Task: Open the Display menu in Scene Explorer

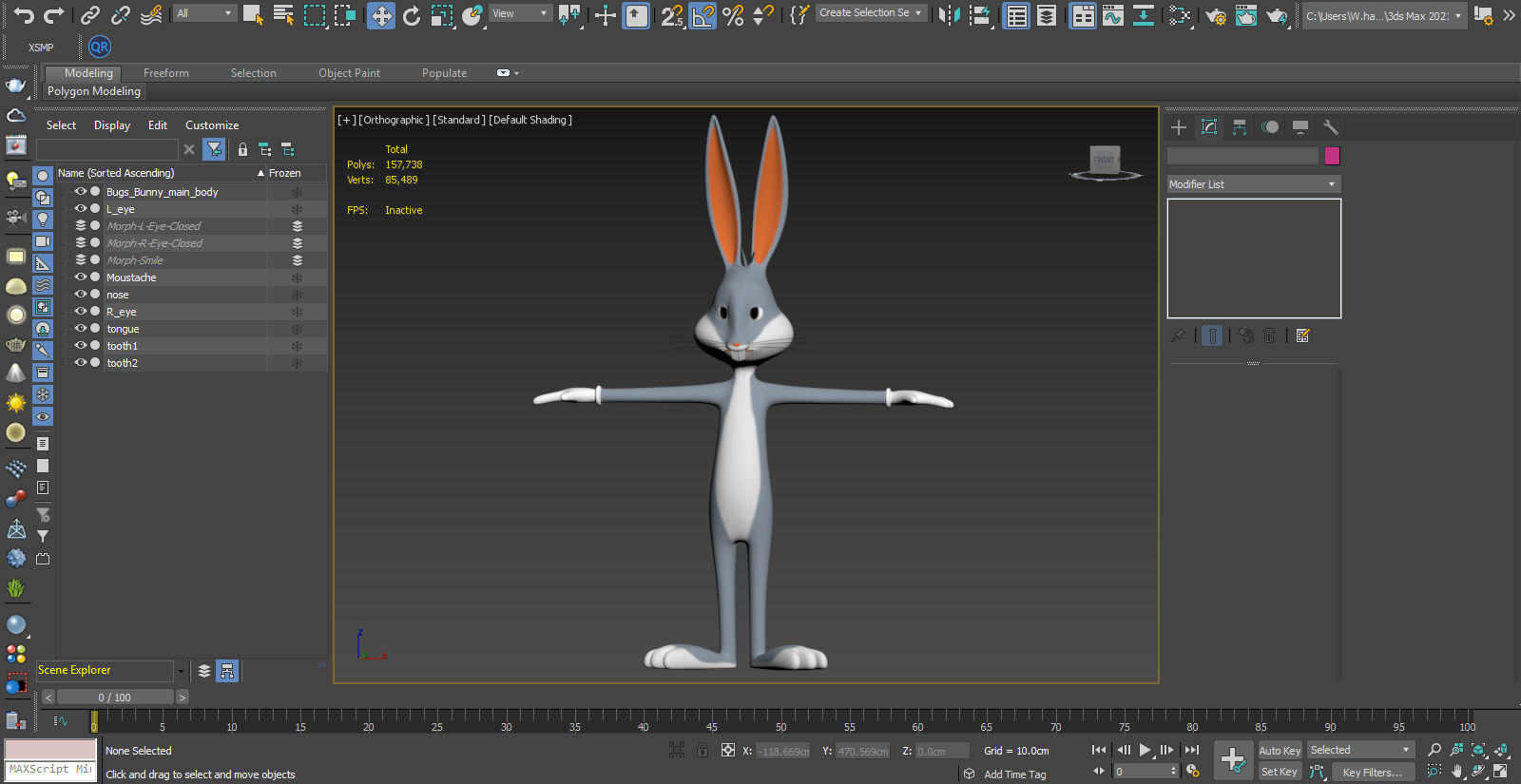Action: (x=112, y=125)
